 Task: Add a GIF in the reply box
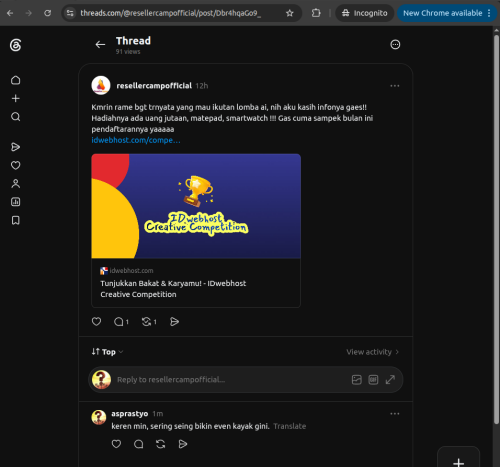coord(373,380)
